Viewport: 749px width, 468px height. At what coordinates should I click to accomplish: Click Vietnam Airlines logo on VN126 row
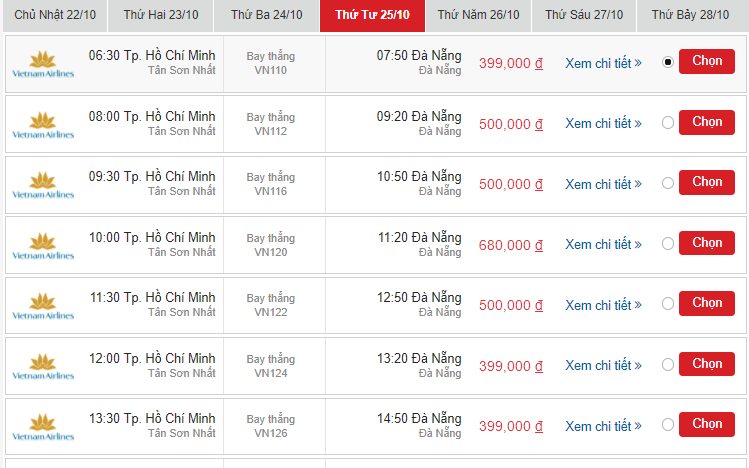tap(43, 427)
